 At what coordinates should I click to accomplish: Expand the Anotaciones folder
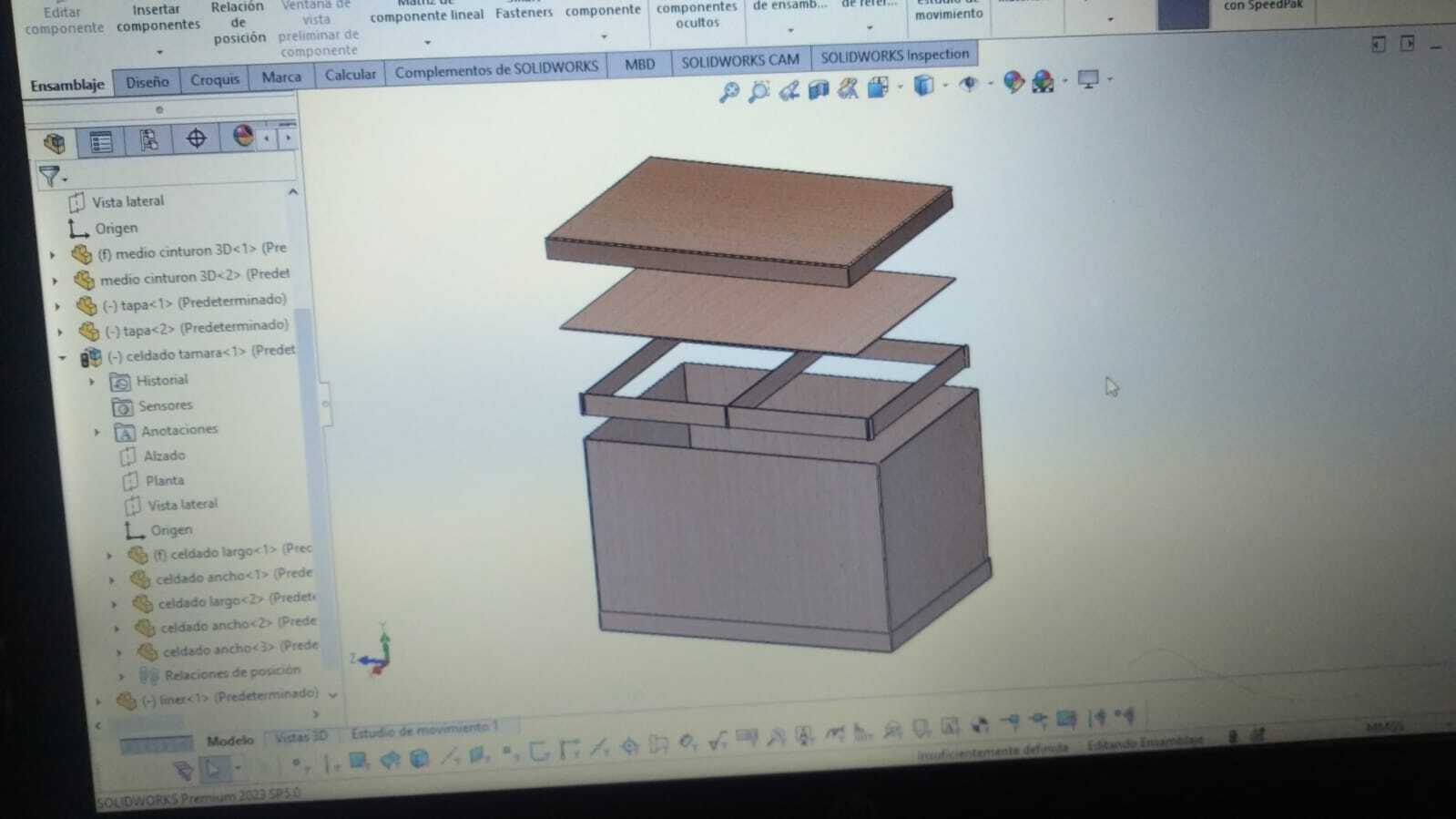(97, 432)
